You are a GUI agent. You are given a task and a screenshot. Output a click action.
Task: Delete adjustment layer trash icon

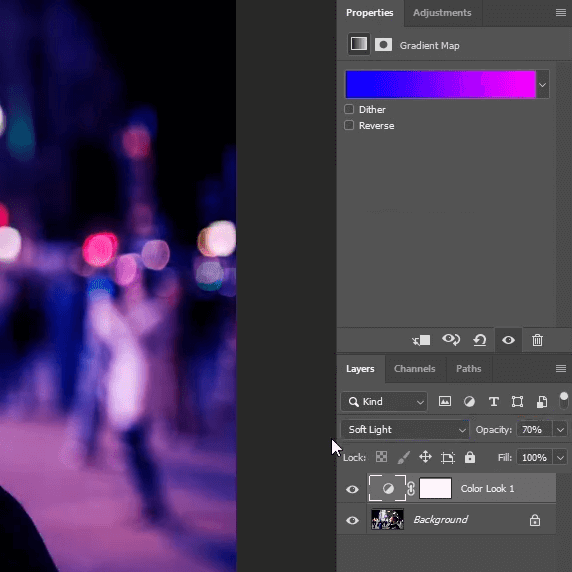coord(537,340)
